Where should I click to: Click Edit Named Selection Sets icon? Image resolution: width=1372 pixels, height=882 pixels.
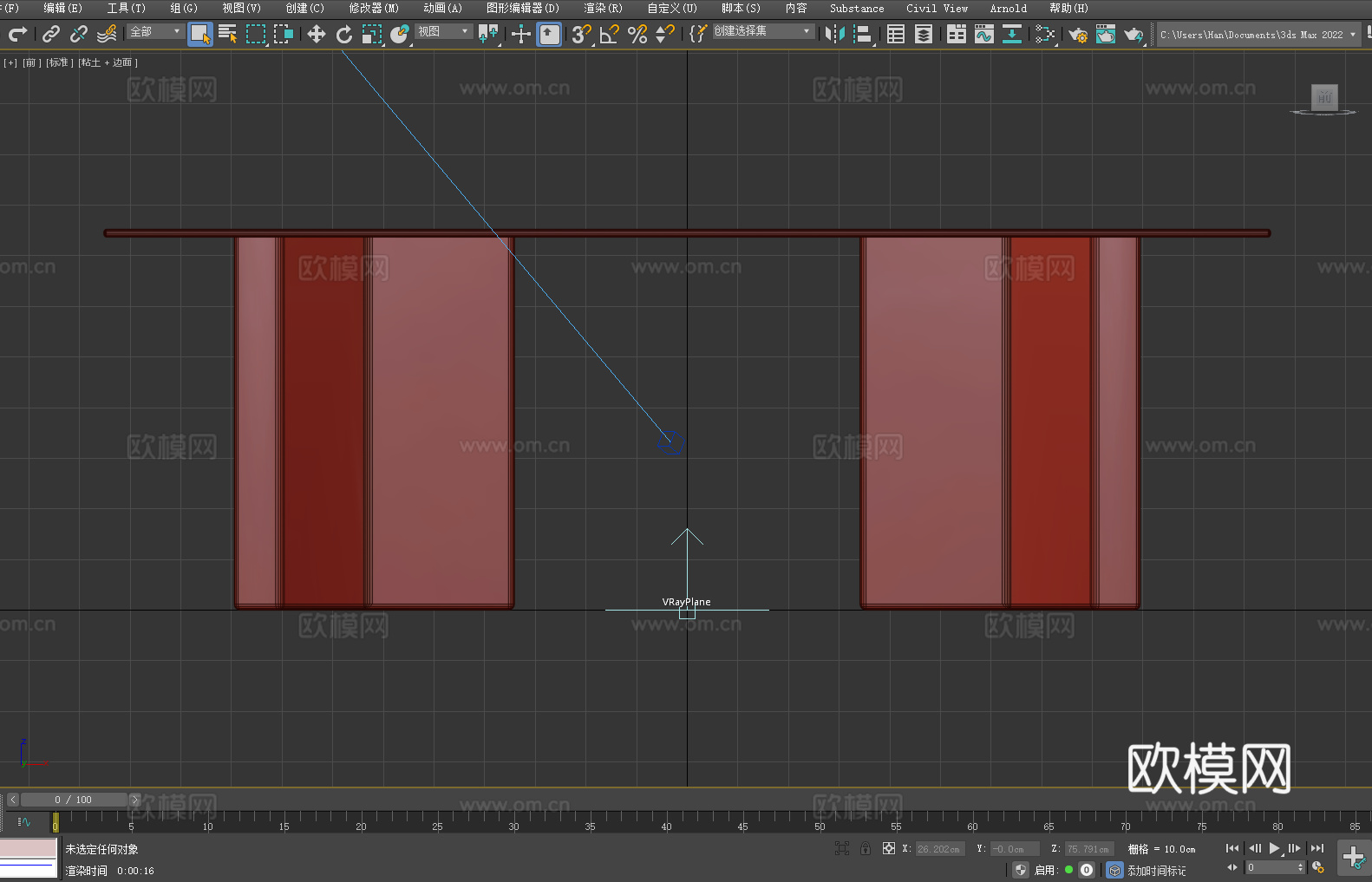[x=698, y=34]
